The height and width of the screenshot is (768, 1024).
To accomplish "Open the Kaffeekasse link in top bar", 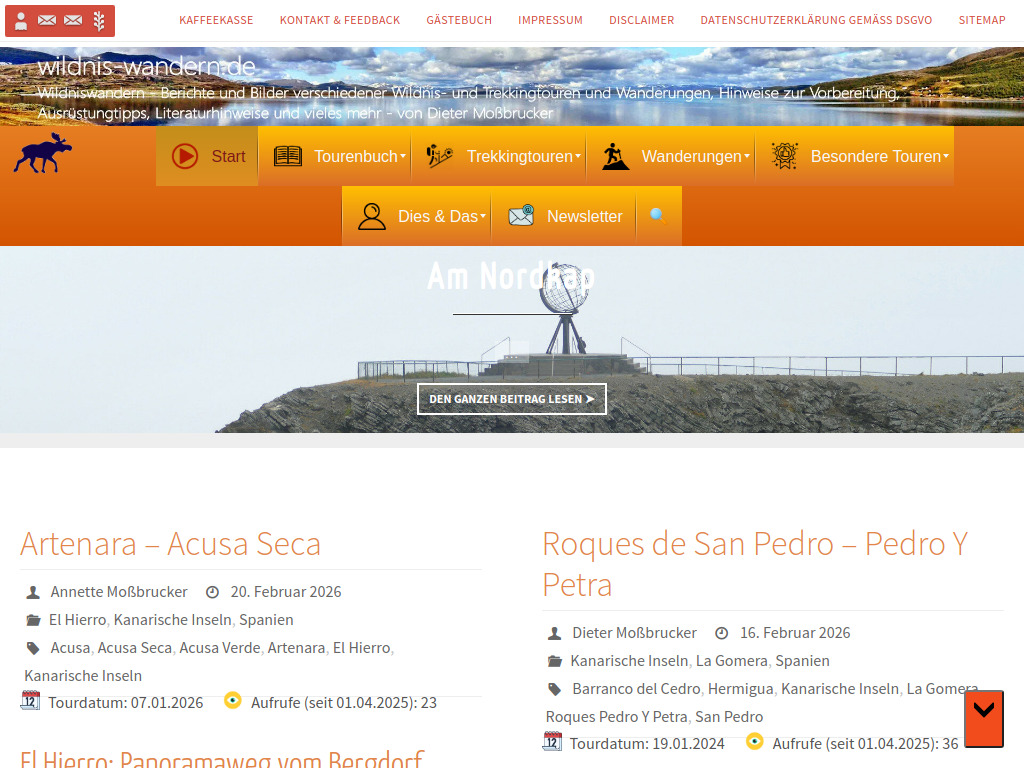I will click(x=216, y=20).
